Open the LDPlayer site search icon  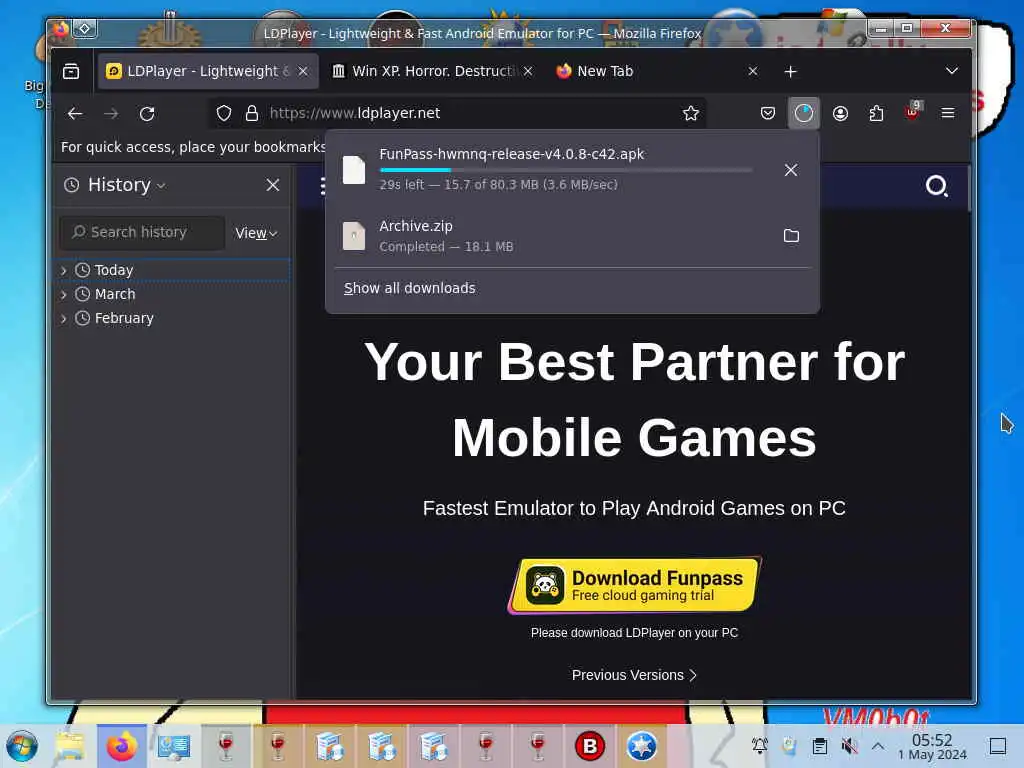click(936, 186)
